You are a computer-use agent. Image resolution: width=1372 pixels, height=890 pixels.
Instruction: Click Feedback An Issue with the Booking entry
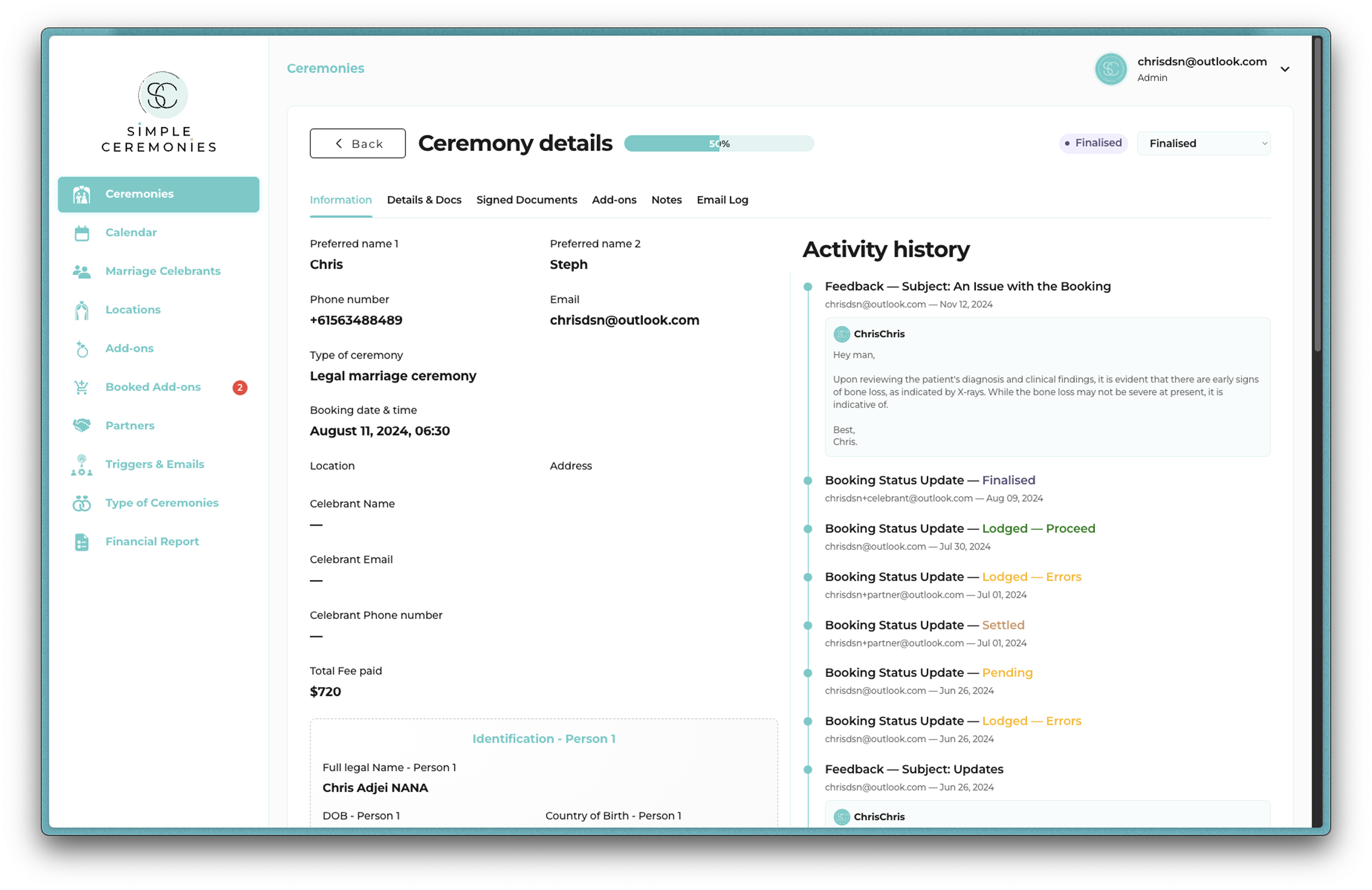(x=967, y=287)
